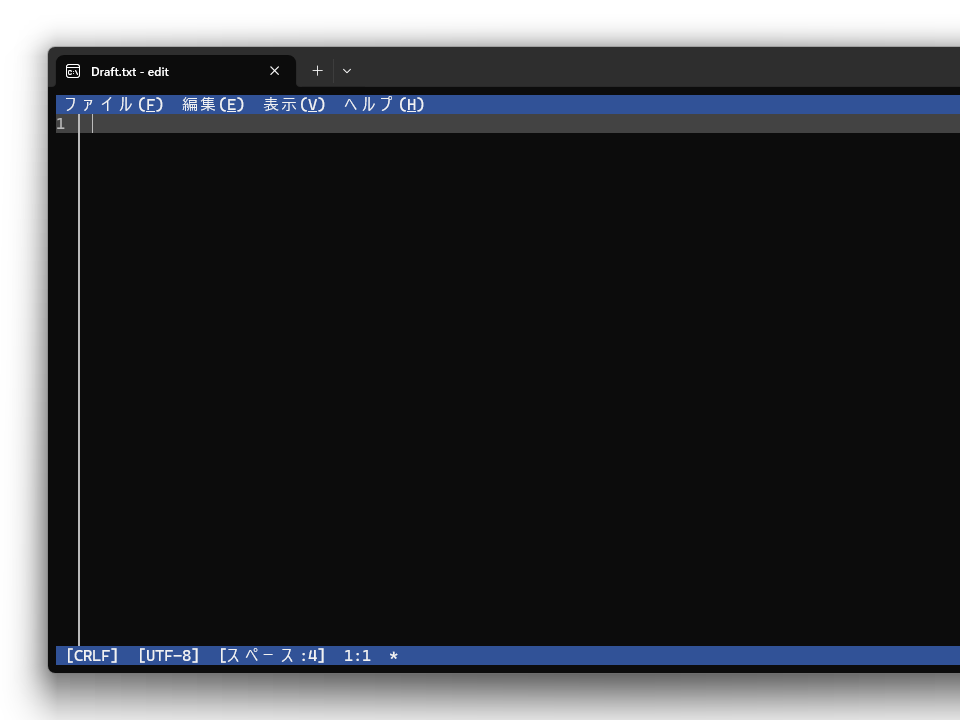Open a new tab with the plus icon

pyautogui.click(x=317, y=71)
